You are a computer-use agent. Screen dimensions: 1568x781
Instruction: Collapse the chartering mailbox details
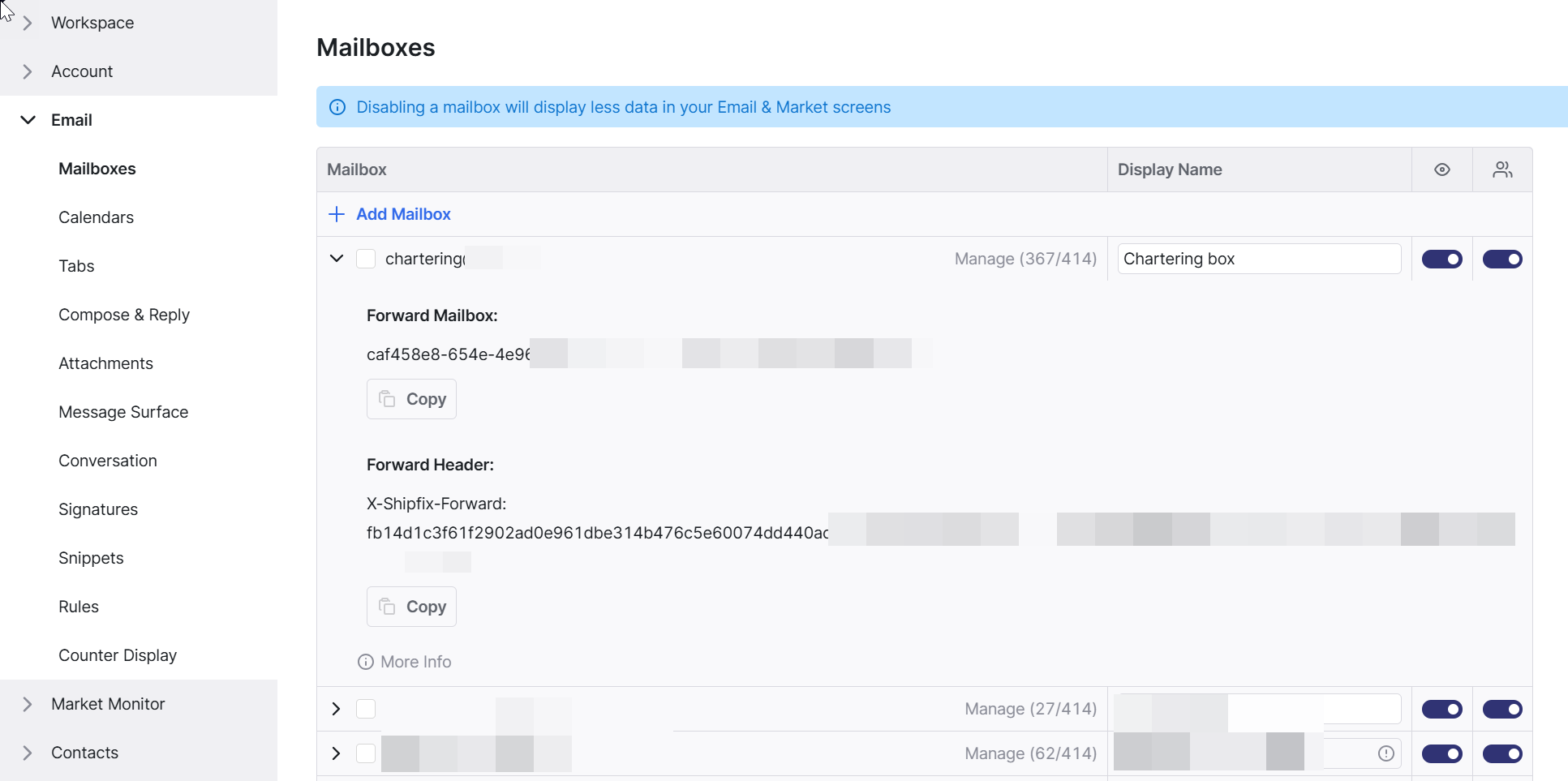[337, 259]
